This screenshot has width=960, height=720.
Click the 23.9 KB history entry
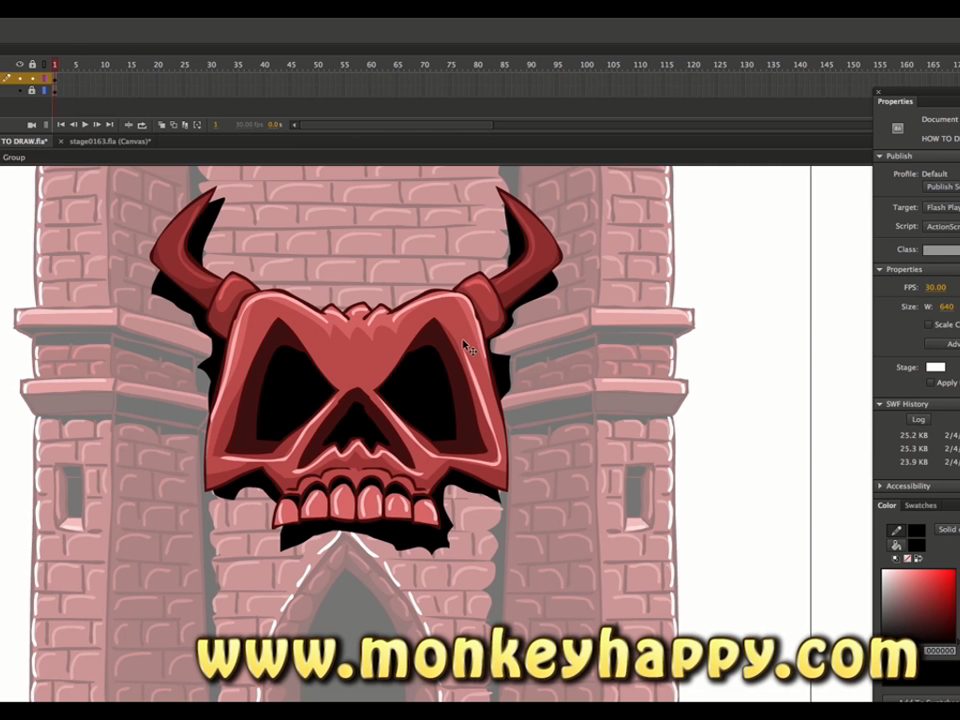click(x=913, y=462)
